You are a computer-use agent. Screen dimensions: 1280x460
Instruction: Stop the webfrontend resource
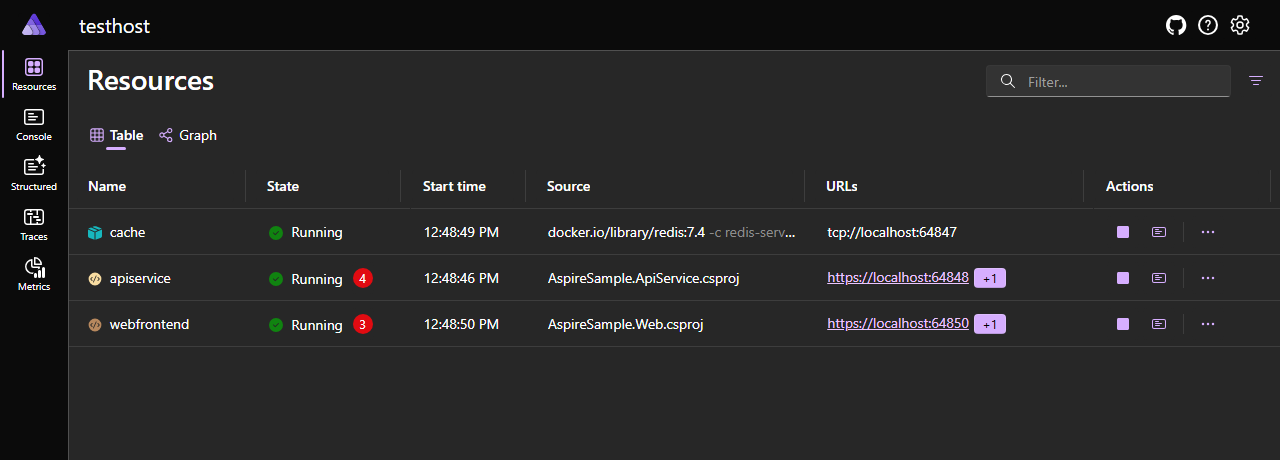click(1123, 324)
